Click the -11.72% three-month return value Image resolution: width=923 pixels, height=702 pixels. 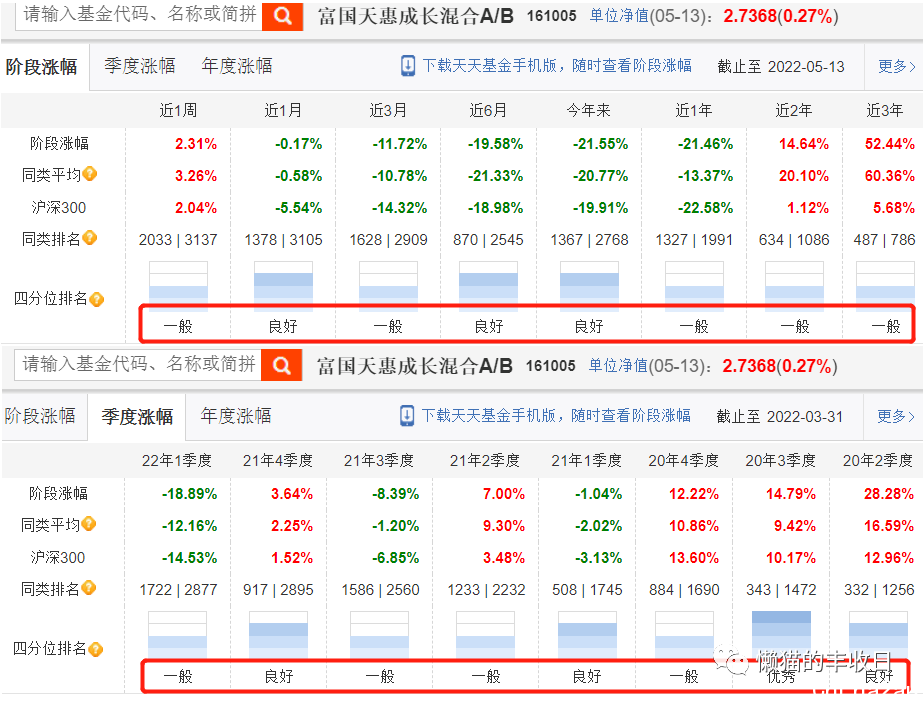tap(400, 144)
